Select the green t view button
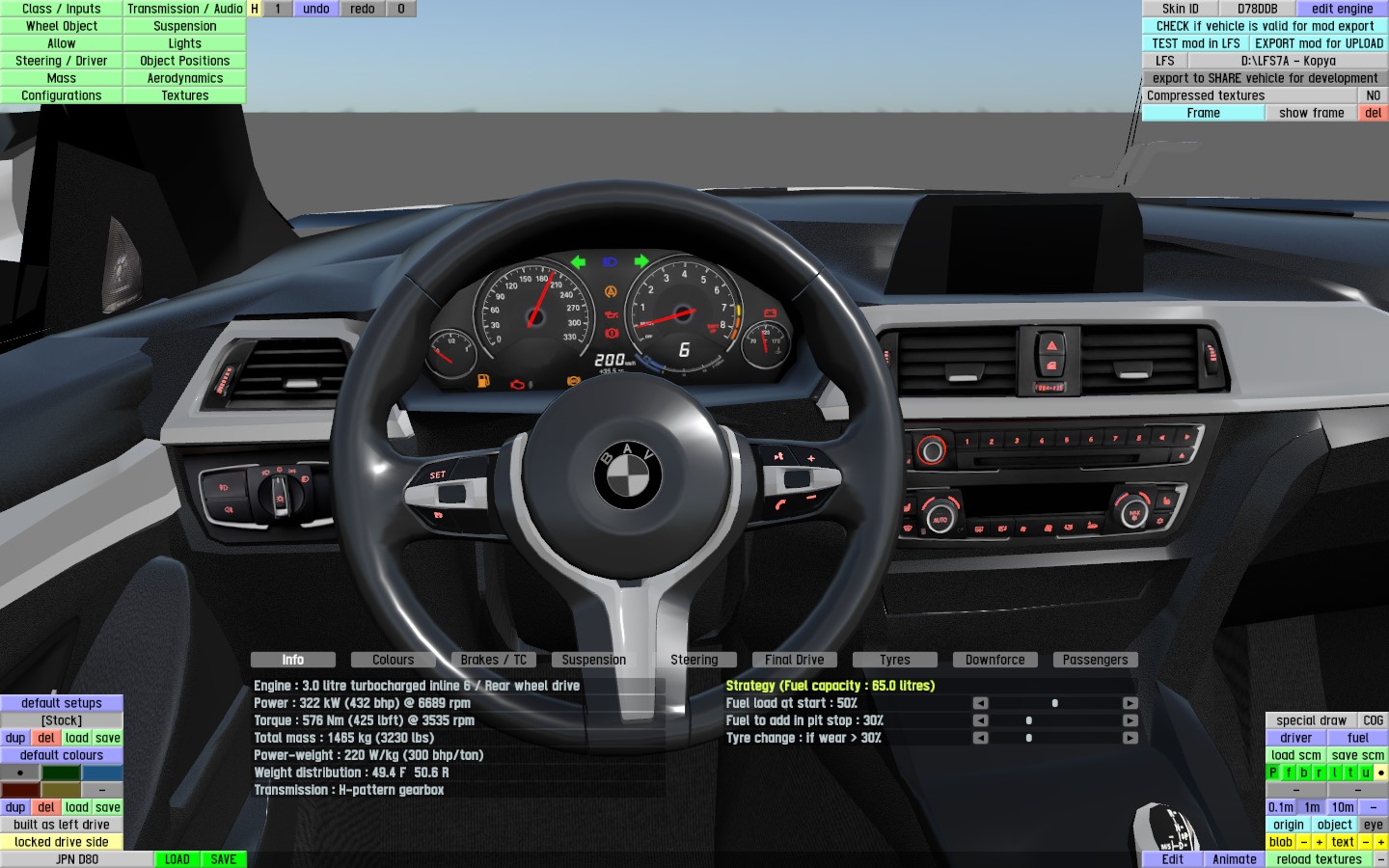The height and width of the screenshot is (868, 1389). (x=1350, y=773)
